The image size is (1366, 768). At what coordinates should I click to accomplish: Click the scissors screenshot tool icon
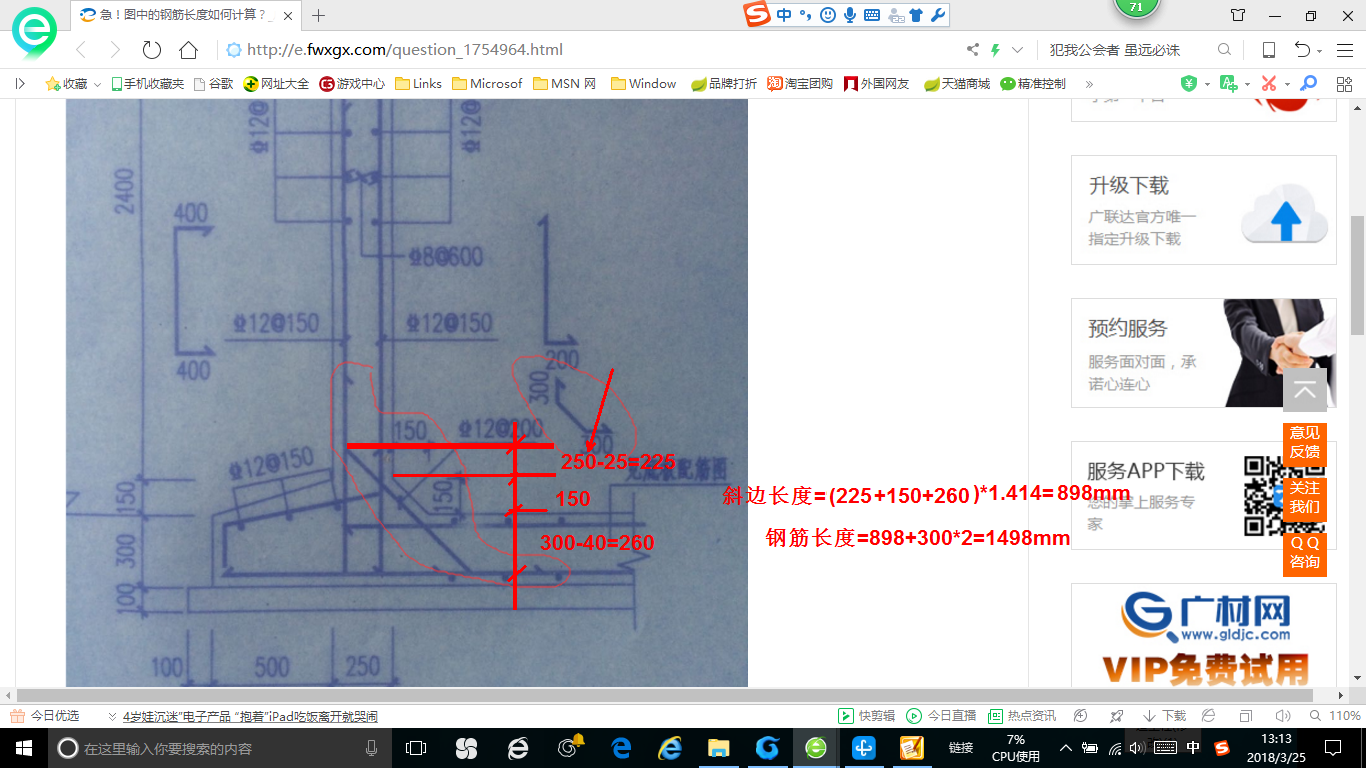(x=1269, y=84)
